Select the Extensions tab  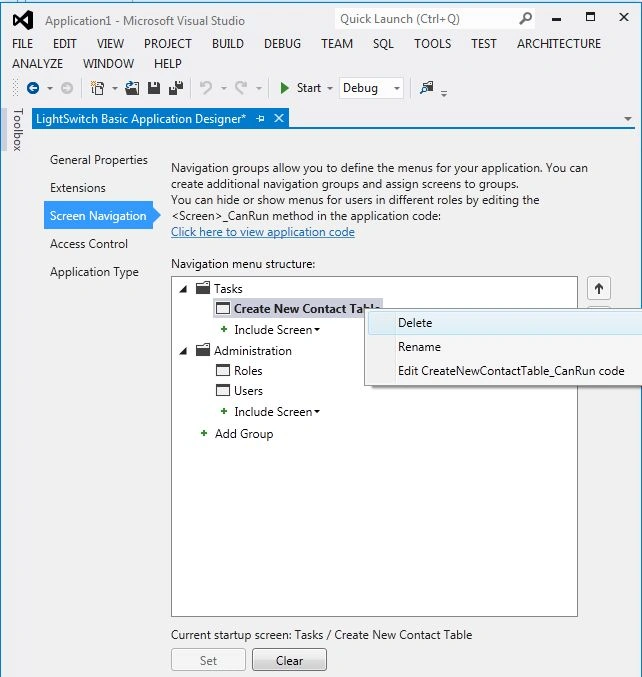[77, 187]
